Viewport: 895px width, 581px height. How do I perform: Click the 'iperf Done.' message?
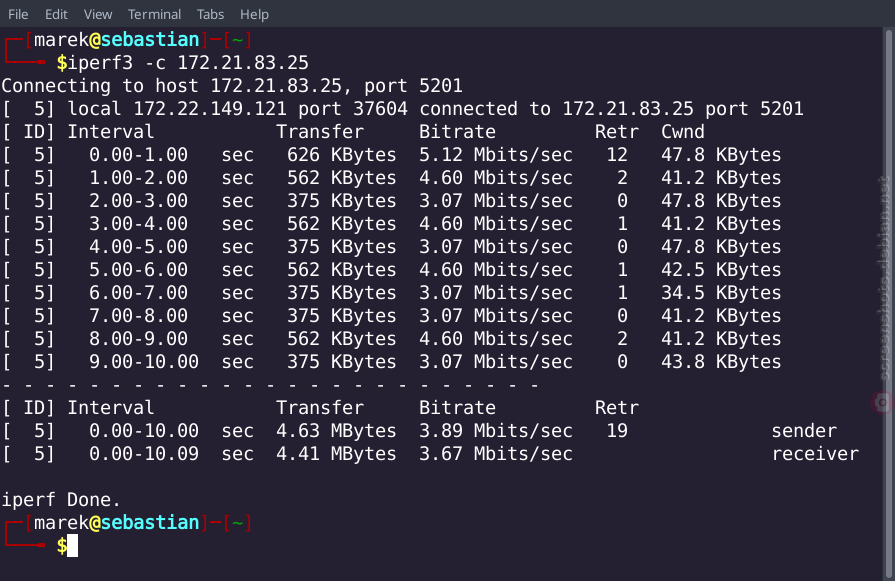point(61,500)
